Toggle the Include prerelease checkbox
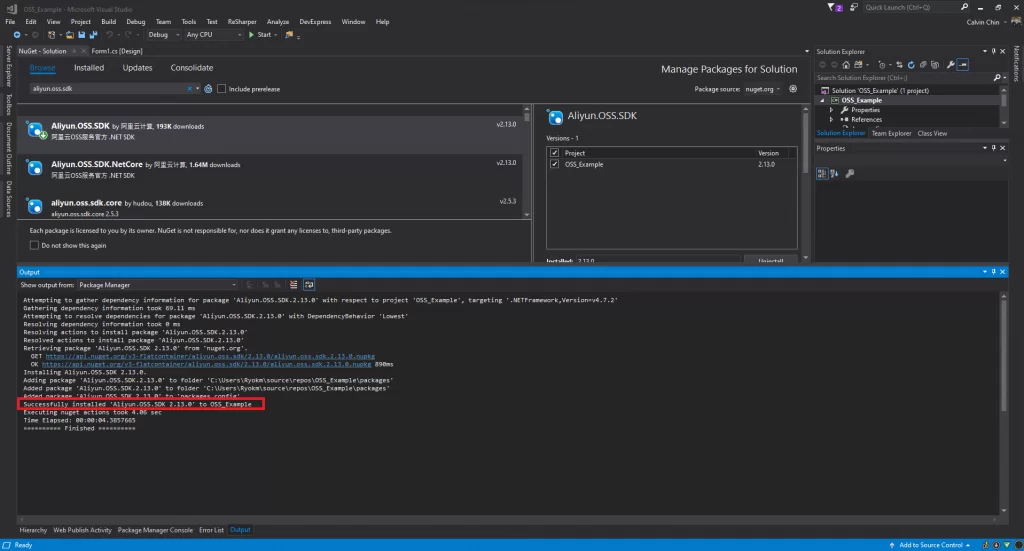Screen dimensions: 1024x551 click(221, 89)
